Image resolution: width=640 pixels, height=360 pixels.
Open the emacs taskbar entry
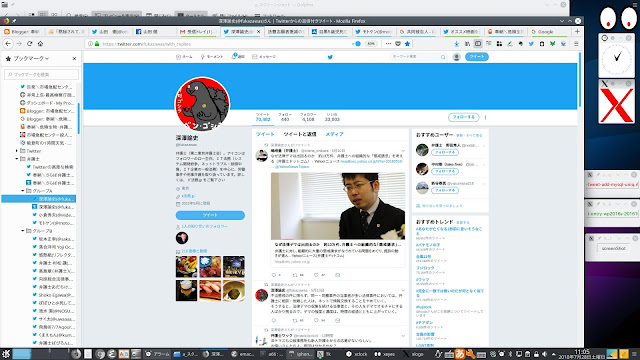pos(242,354)
